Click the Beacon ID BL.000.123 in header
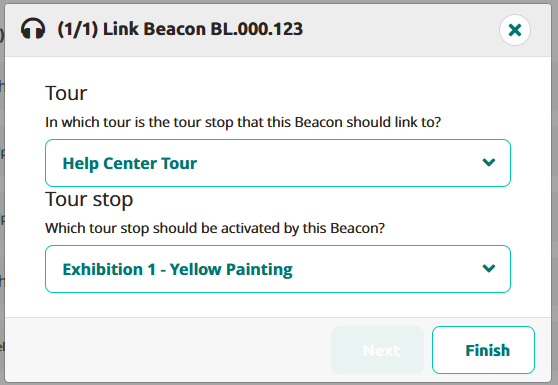Viewport: 558px width, 385px height. (257, 29)
